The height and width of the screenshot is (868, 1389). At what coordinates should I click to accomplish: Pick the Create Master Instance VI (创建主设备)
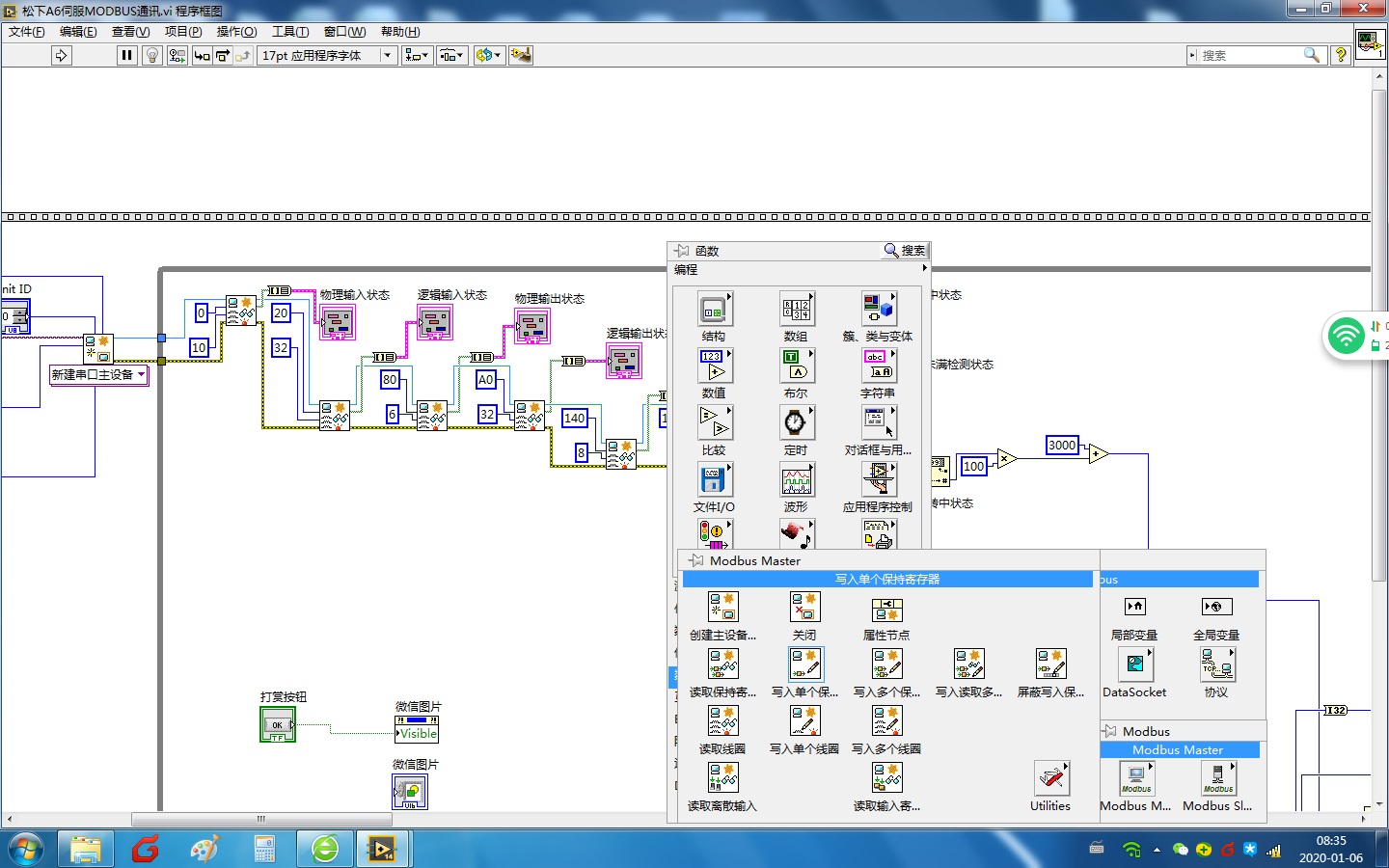722,608
